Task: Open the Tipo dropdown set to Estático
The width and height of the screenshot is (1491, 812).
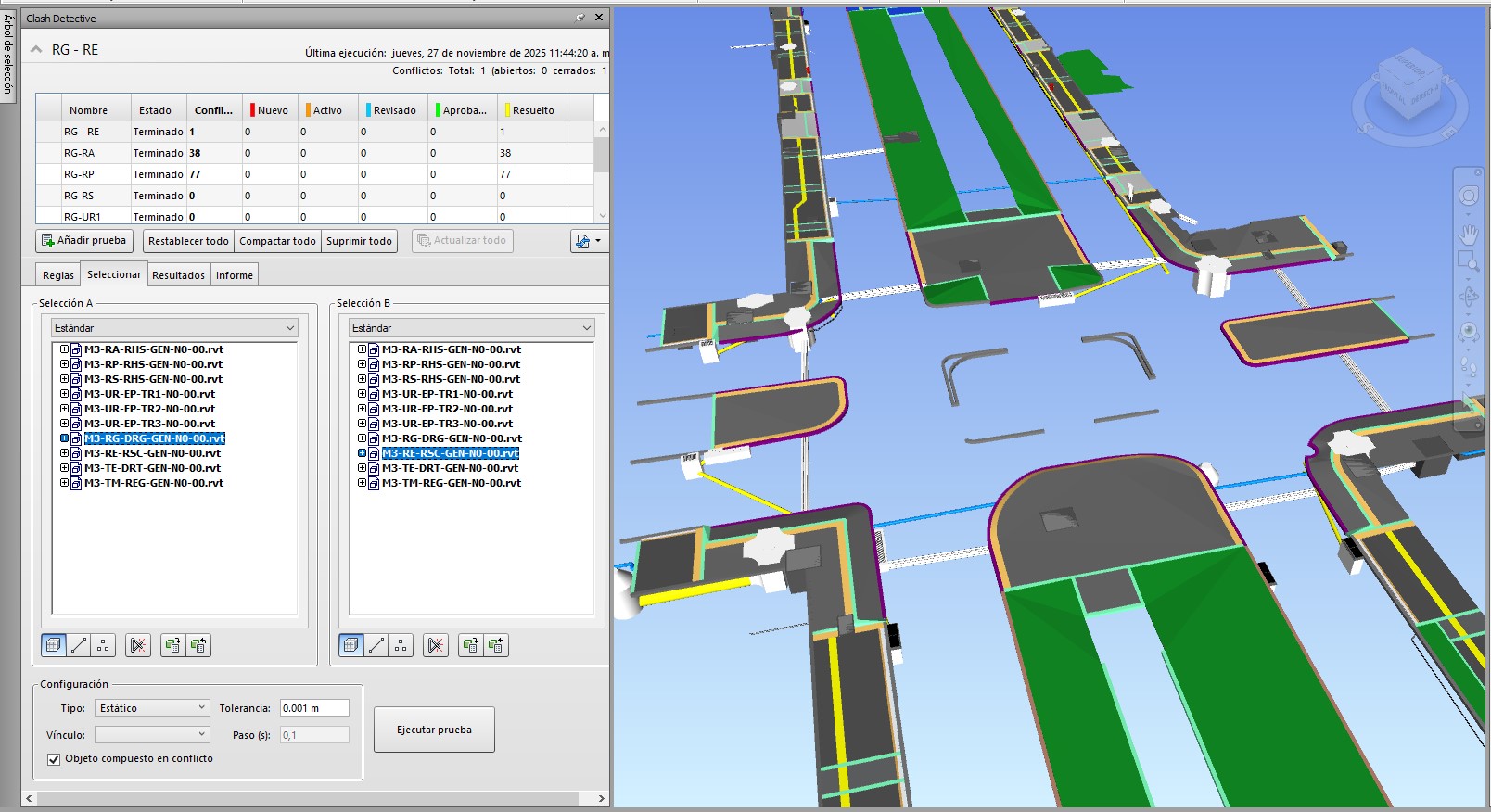Action: pyautogui.click(x=152, y=708)
